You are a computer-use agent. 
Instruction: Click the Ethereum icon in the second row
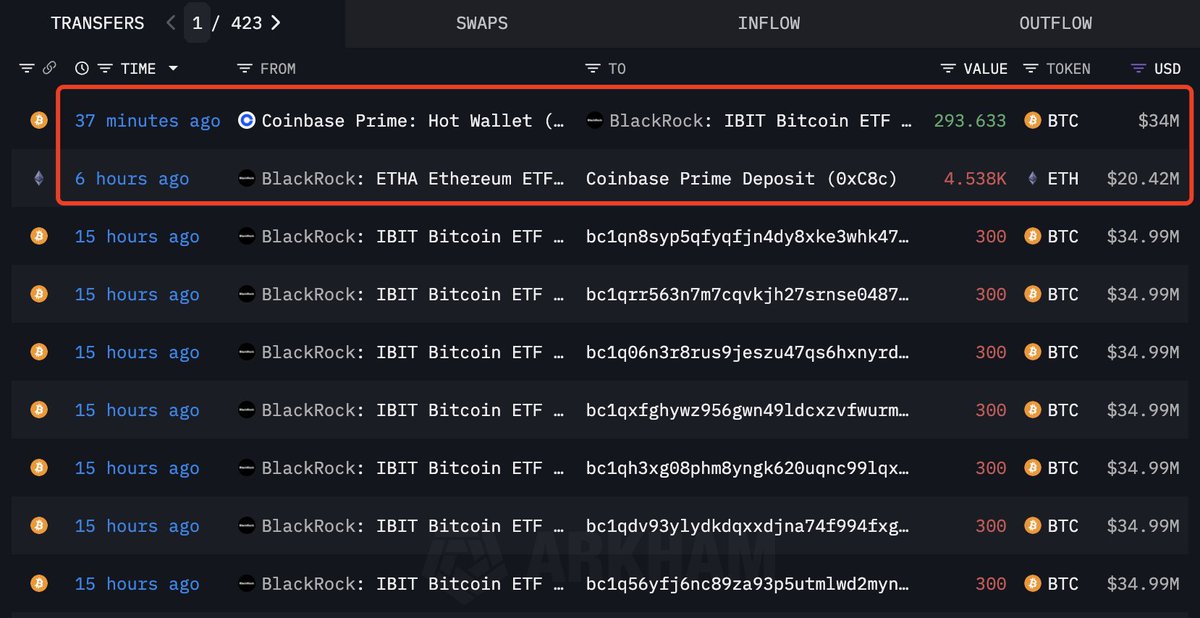tap(39, 178)
